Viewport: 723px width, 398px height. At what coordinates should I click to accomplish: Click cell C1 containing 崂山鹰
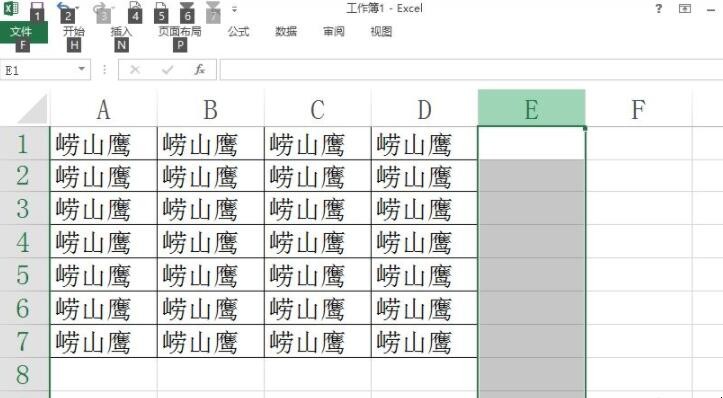point(318,143)
